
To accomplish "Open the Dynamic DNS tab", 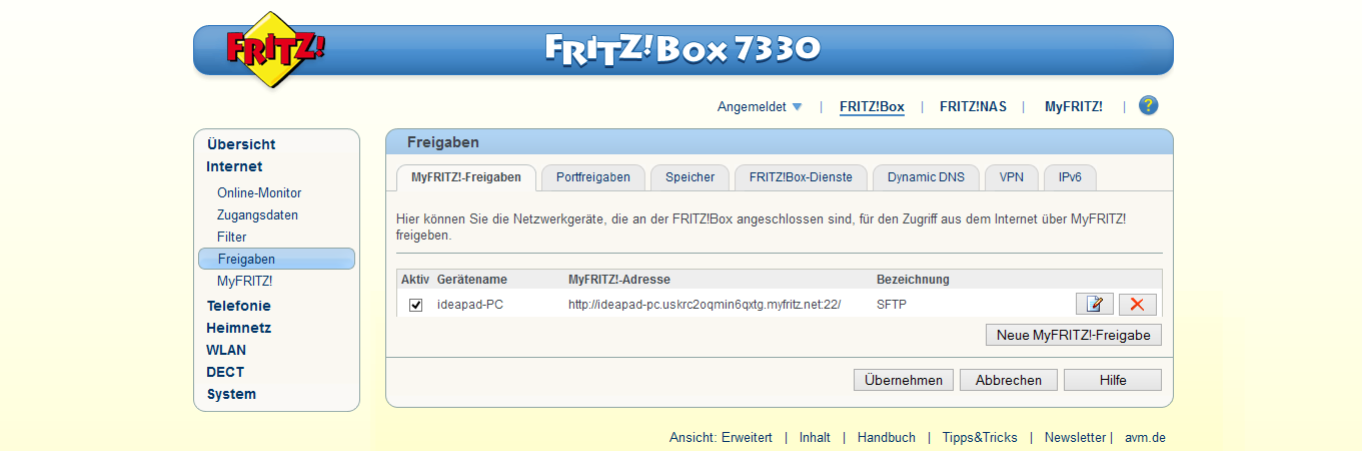I will (925, 177).
